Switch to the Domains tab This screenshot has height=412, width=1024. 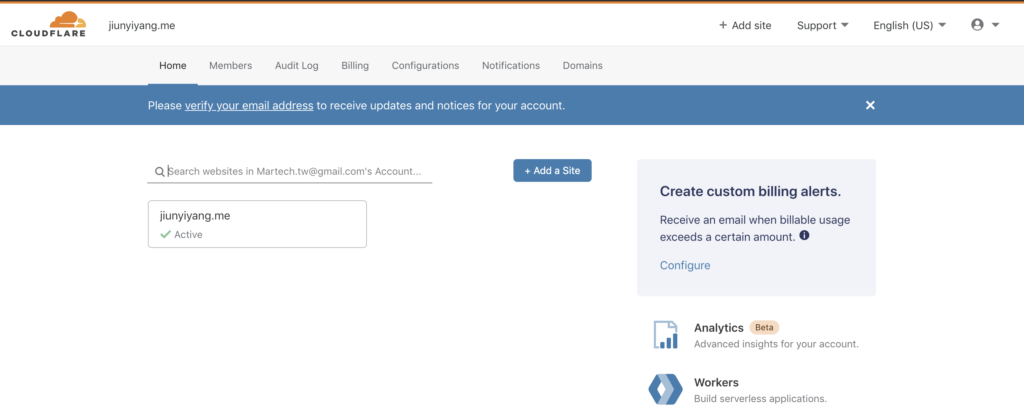[583, 65]
